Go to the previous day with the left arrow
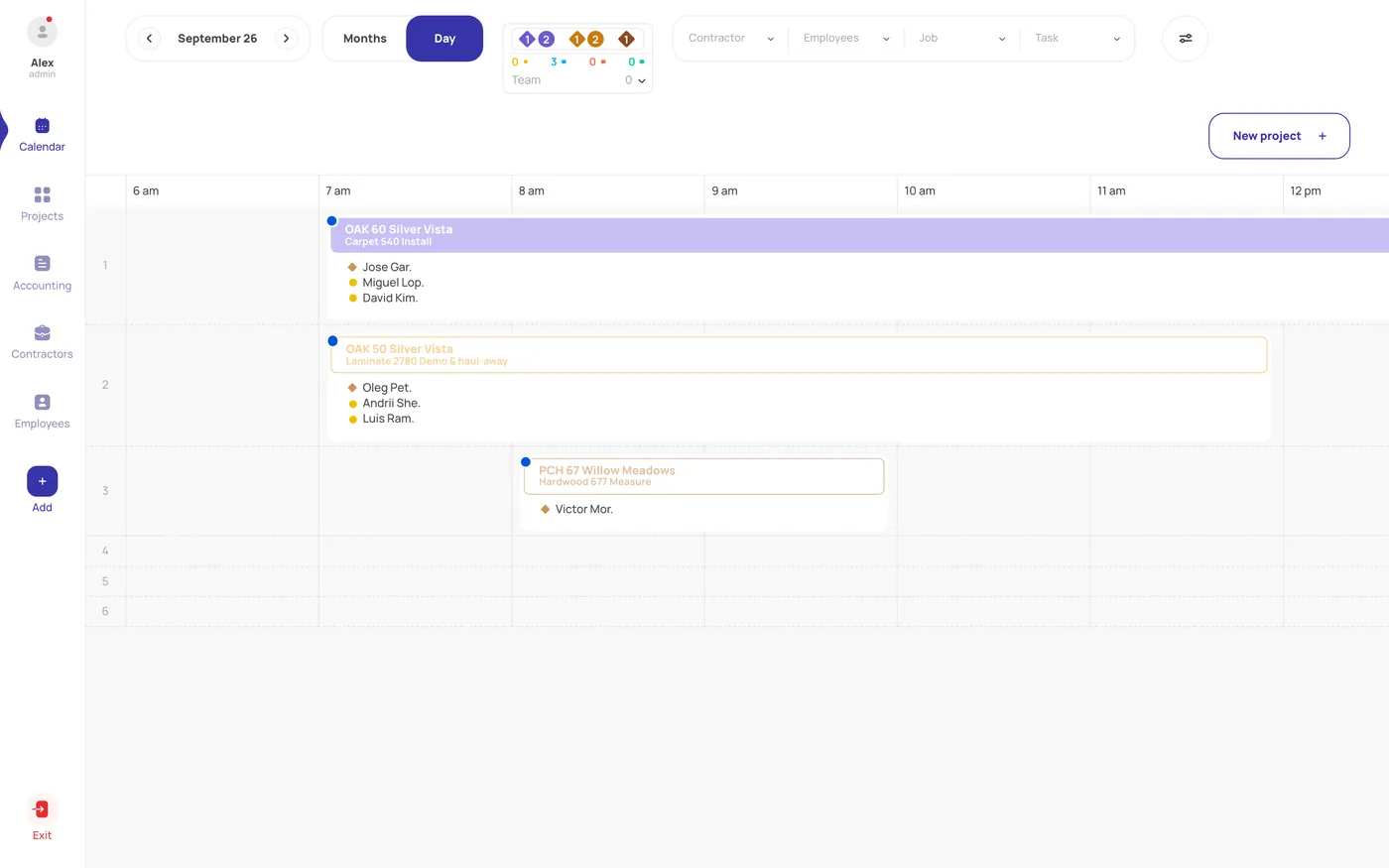The image size is (1389, 868). coord(149,39)
